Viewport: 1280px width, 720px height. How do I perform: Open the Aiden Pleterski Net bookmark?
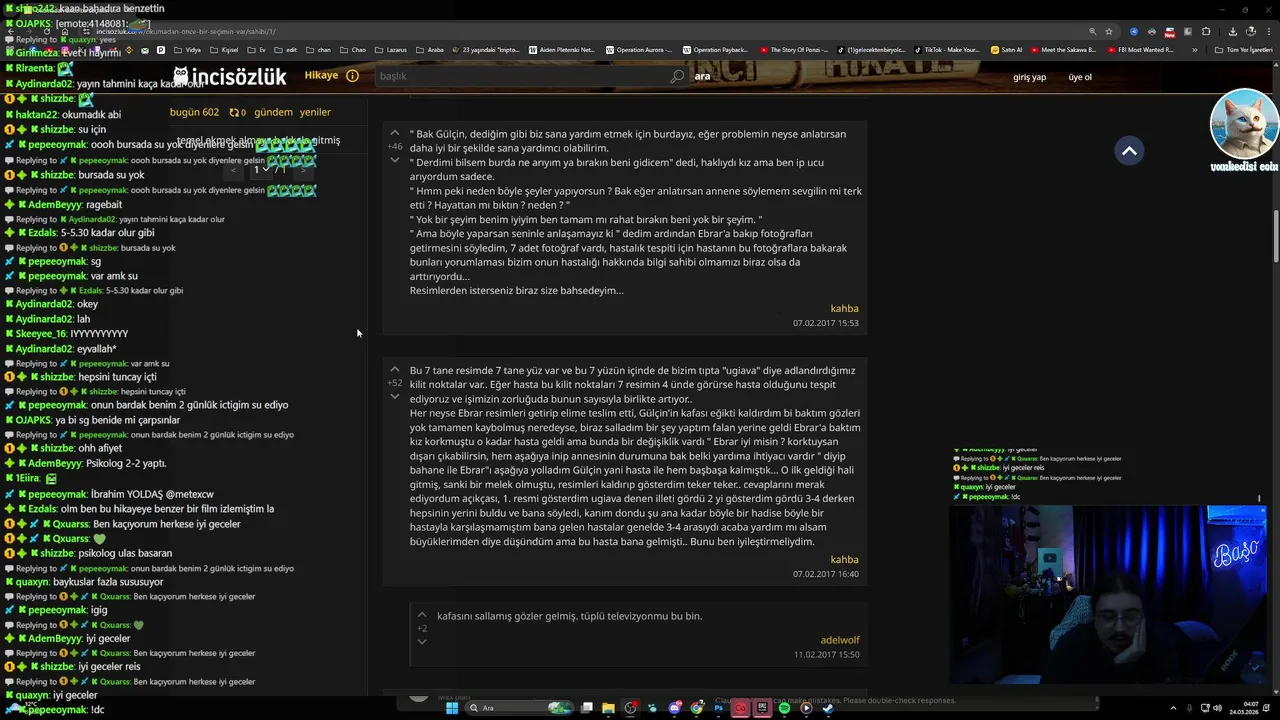pos(562,50)
